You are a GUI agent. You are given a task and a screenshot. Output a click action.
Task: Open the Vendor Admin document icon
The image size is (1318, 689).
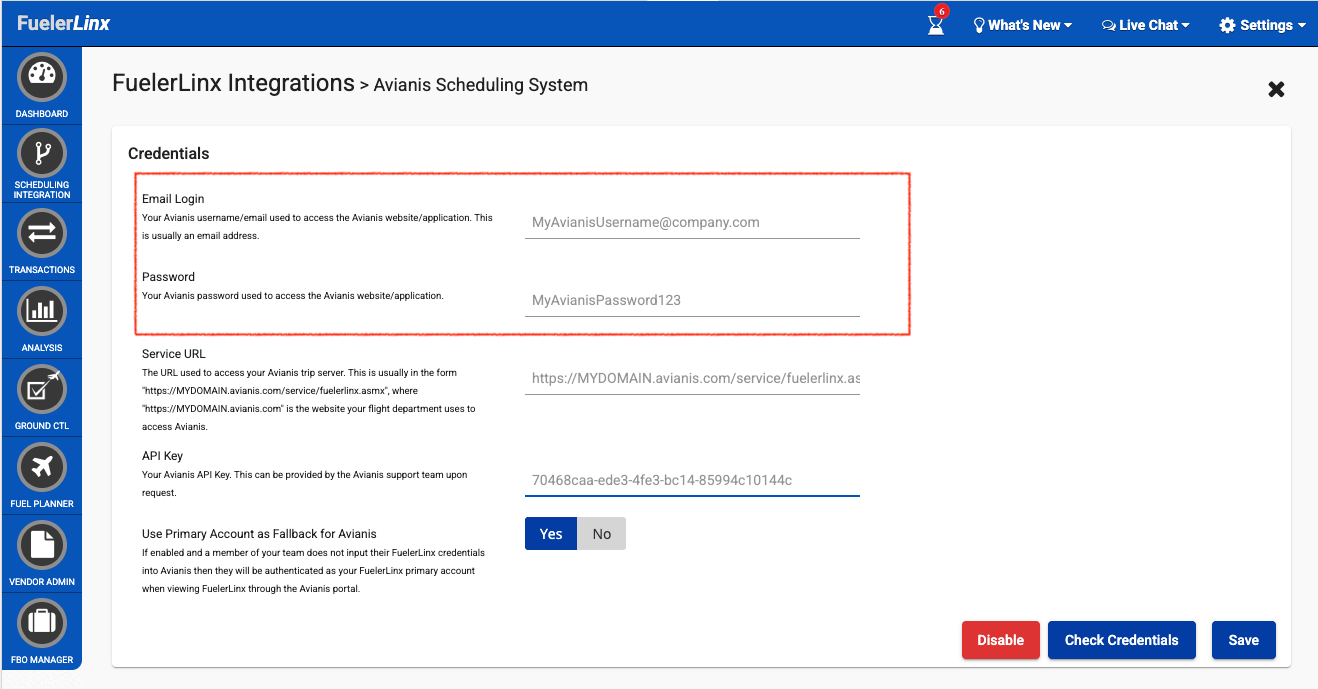point(42,545)
